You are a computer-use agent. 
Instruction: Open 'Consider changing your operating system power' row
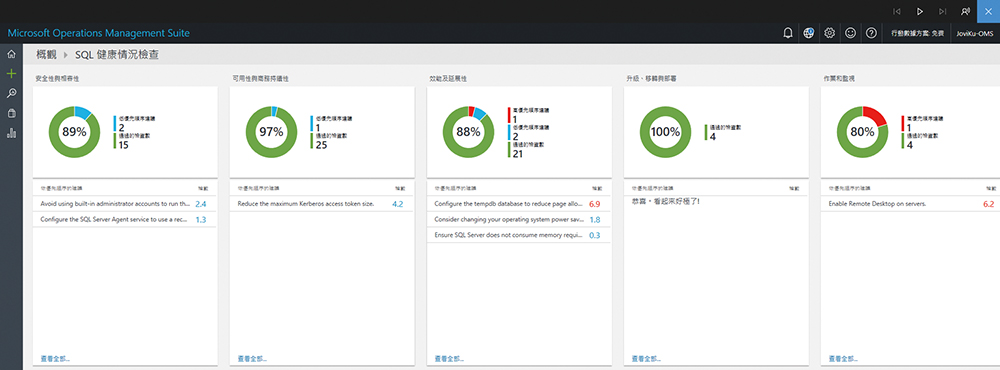point(518,219)
